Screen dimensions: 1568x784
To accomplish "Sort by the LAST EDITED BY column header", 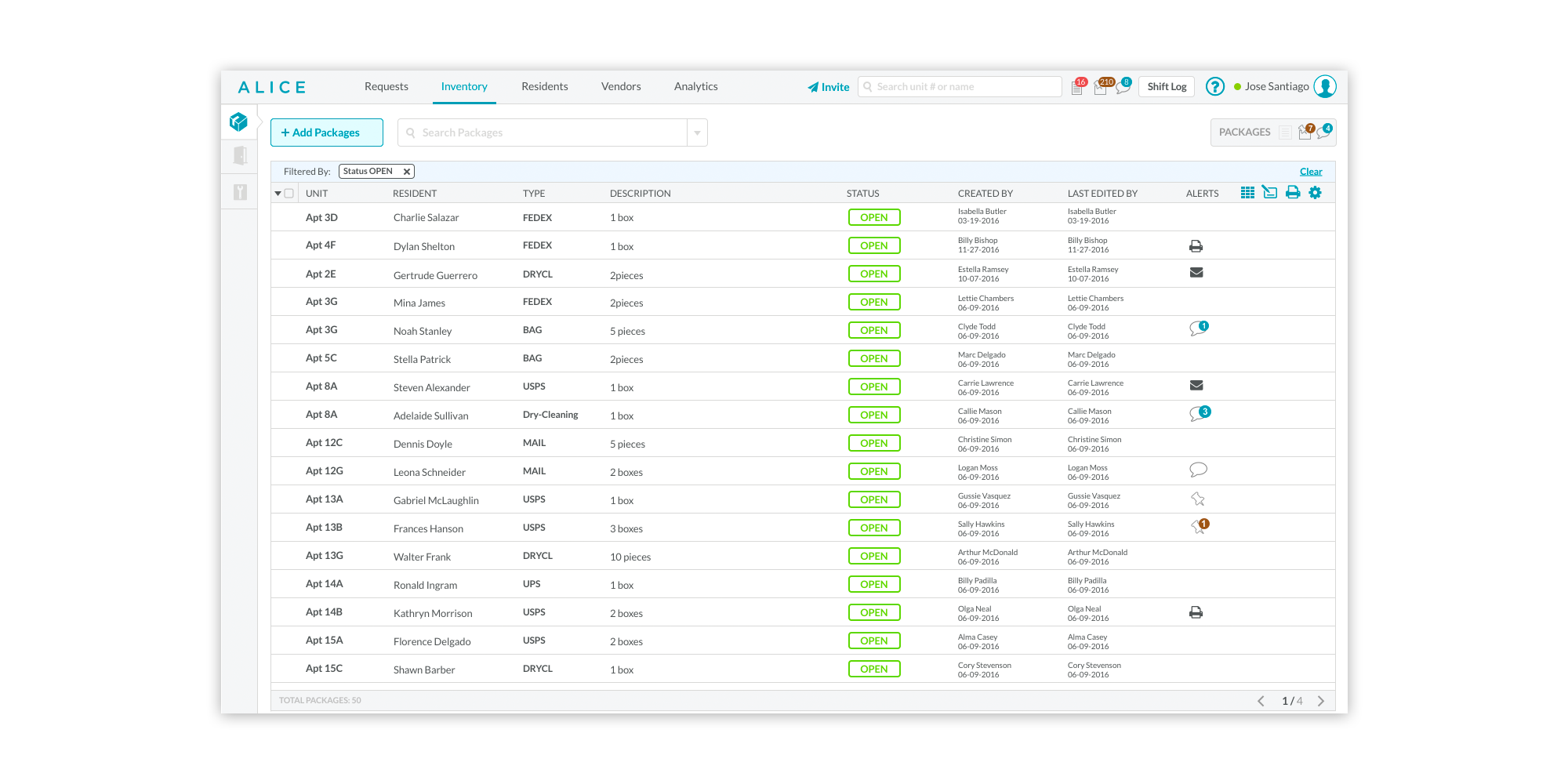I will 1102,194.
